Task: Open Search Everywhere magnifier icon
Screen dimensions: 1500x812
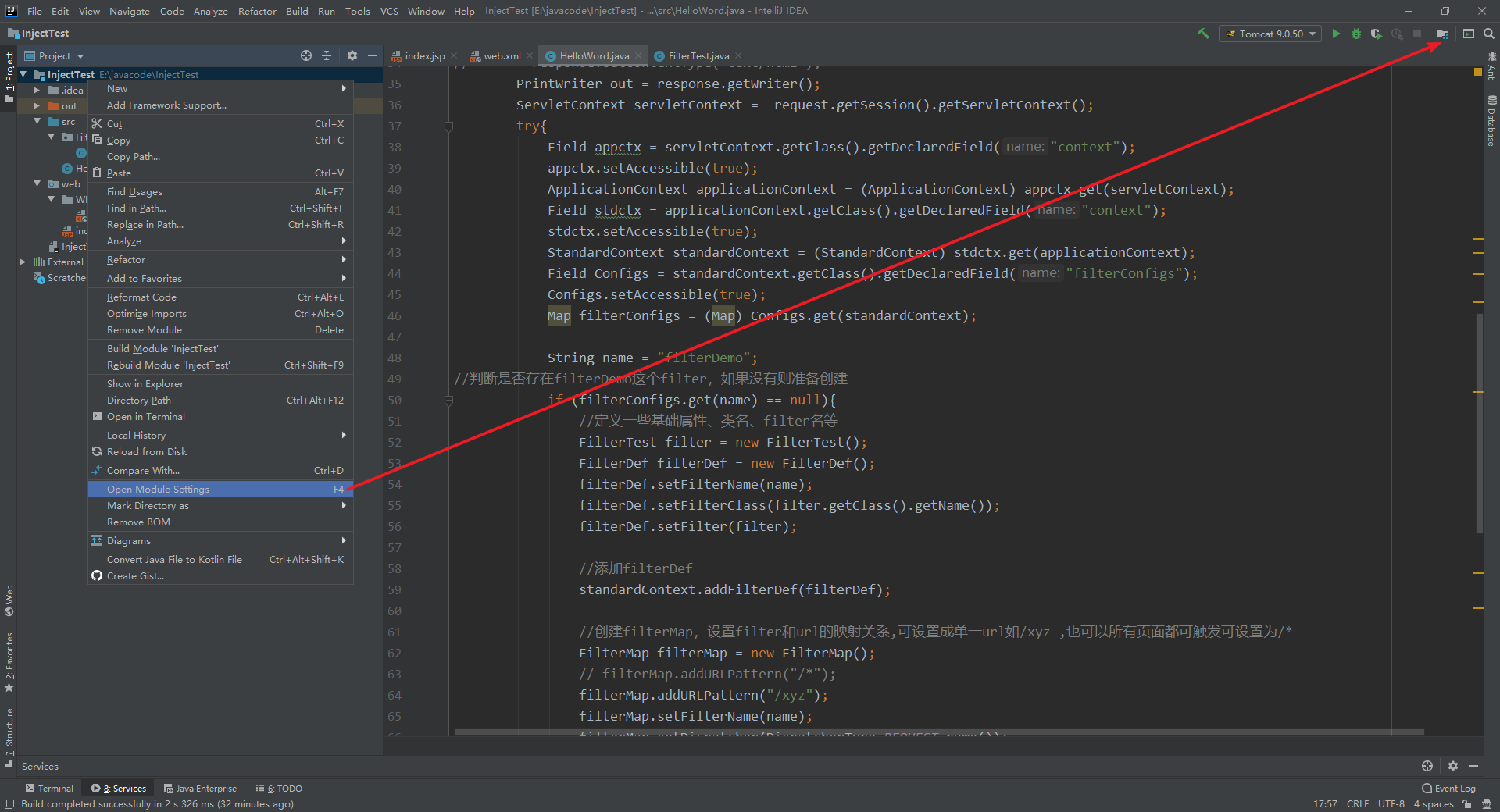Action: [x=1489, y=34]
